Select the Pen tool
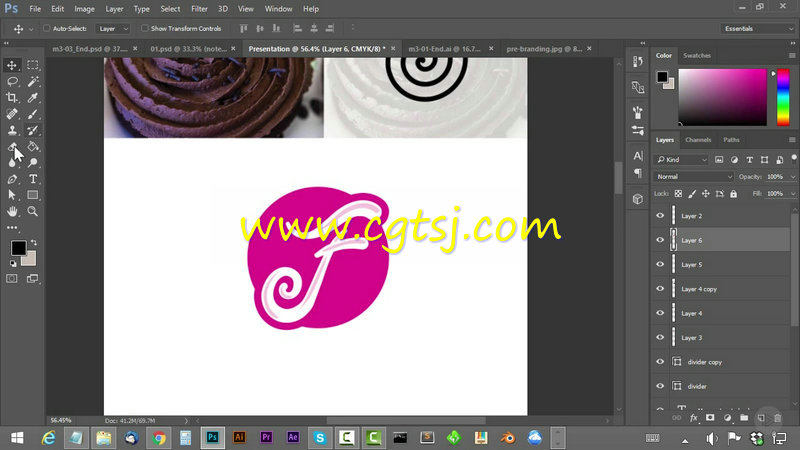The image size is (800, 450). [x=12, y=179]
